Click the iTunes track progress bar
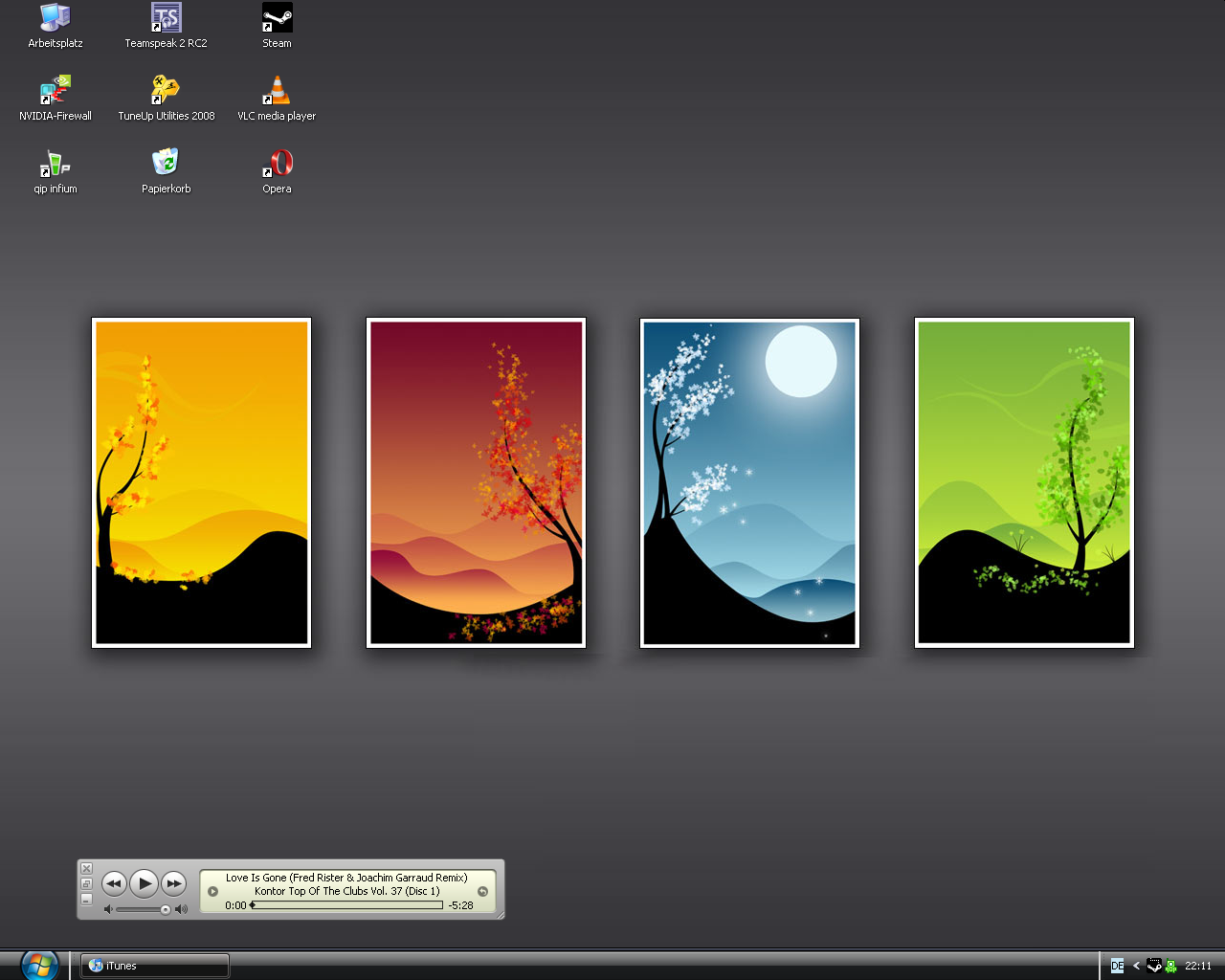Viewport: 1225px width, 980px height. tap(346, 905)
